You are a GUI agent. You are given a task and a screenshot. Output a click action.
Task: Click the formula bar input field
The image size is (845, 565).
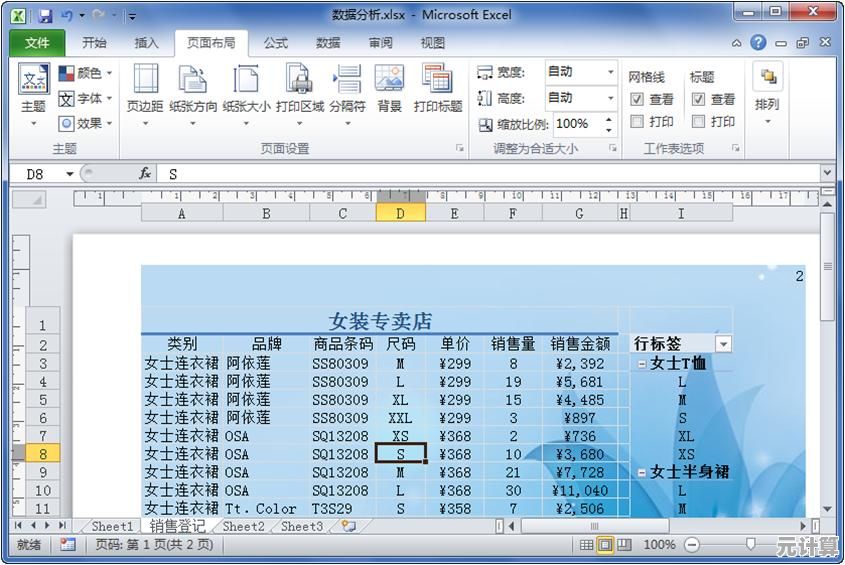click(490, 174)
